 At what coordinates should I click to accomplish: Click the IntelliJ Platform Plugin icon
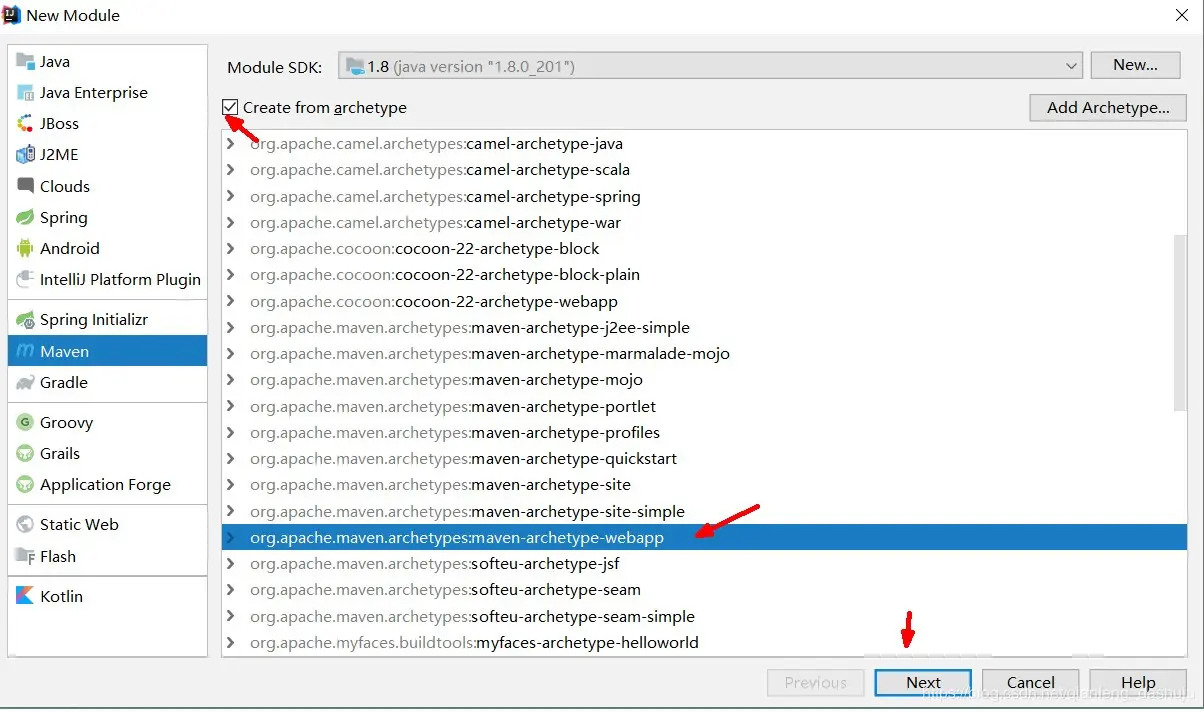pyautogui.click(x=25, y=279)
